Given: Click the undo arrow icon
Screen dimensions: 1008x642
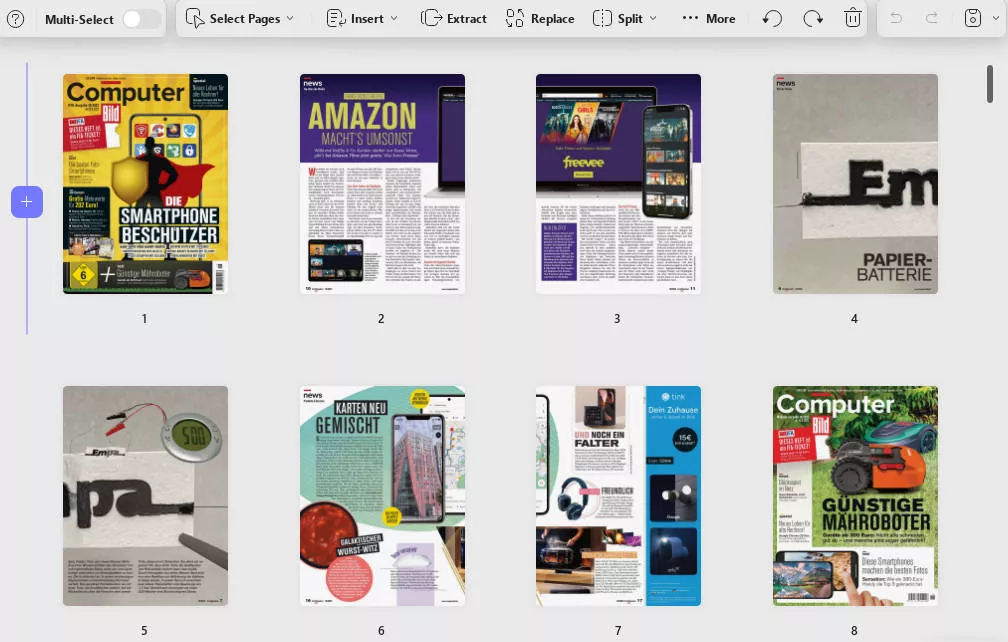Looking at the screenshot, I should [x=896, y=18].
